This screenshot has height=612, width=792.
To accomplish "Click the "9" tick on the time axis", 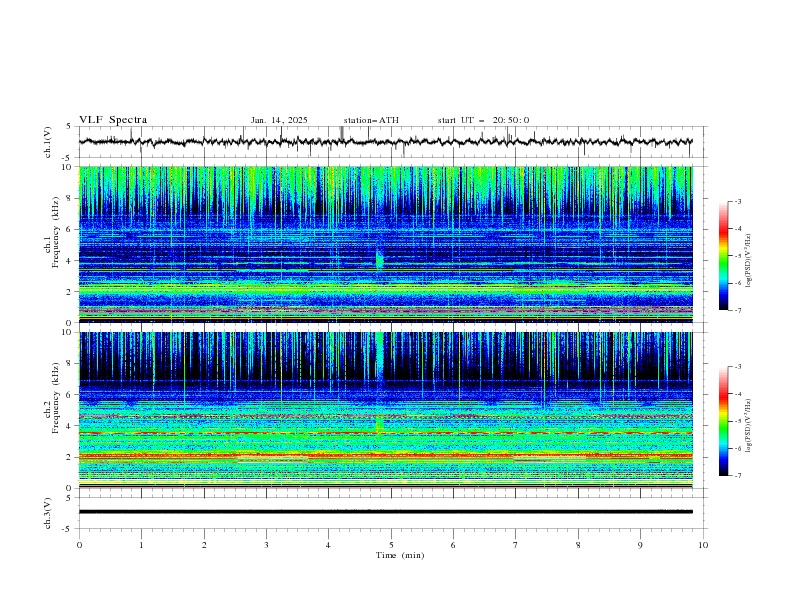I will point(640,545).
